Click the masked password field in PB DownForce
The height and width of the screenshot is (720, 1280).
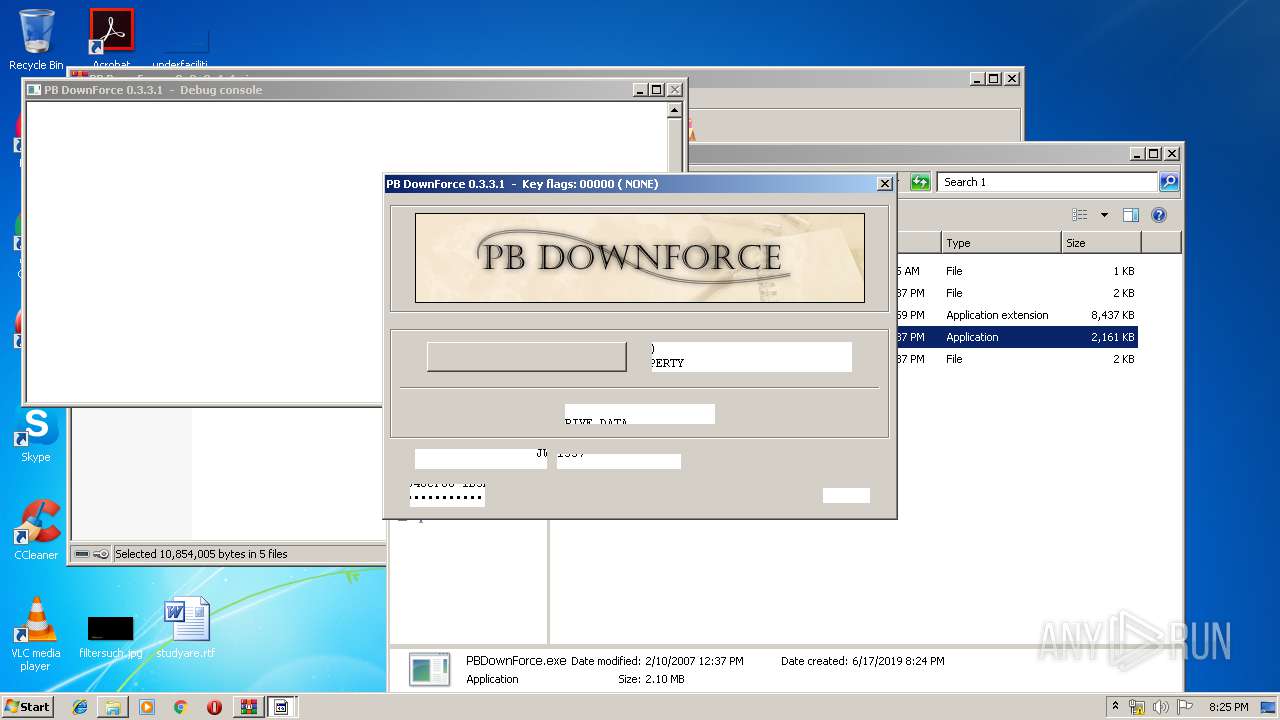tap(447, 497)
